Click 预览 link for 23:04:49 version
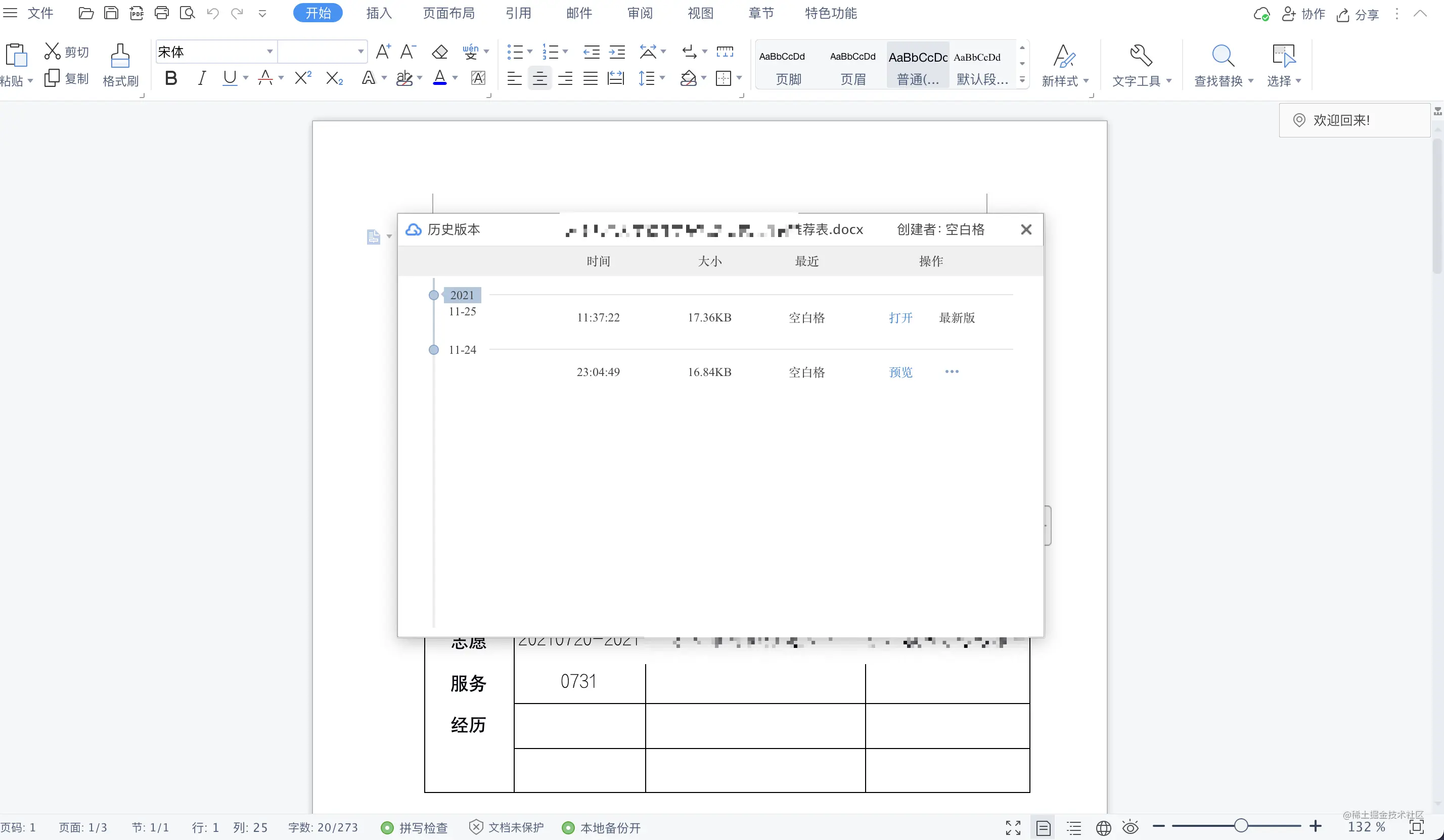1444x840 pixels. point(900,372)
